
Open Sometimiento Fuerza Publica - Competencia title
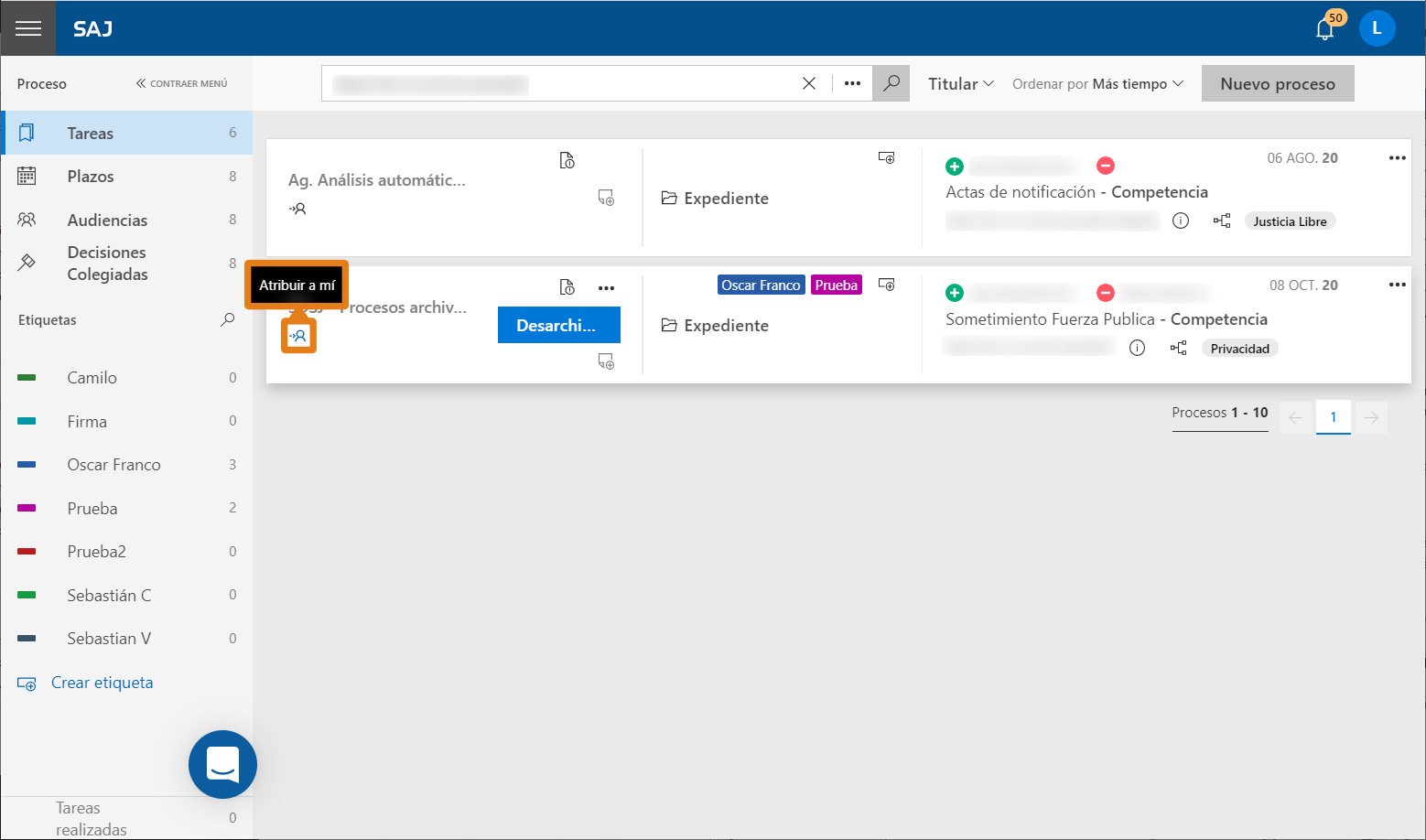click(x=1107, y=318)
